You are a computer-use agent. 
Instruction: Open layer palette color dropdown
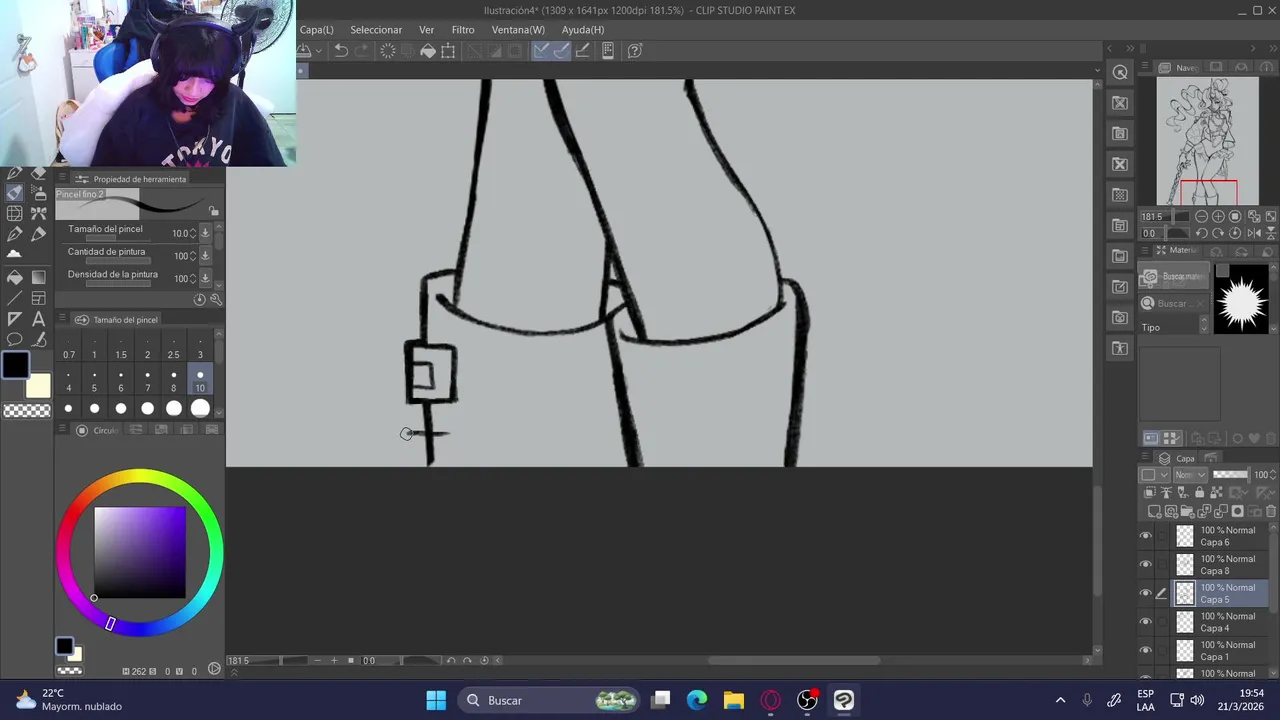point(1154,475)
